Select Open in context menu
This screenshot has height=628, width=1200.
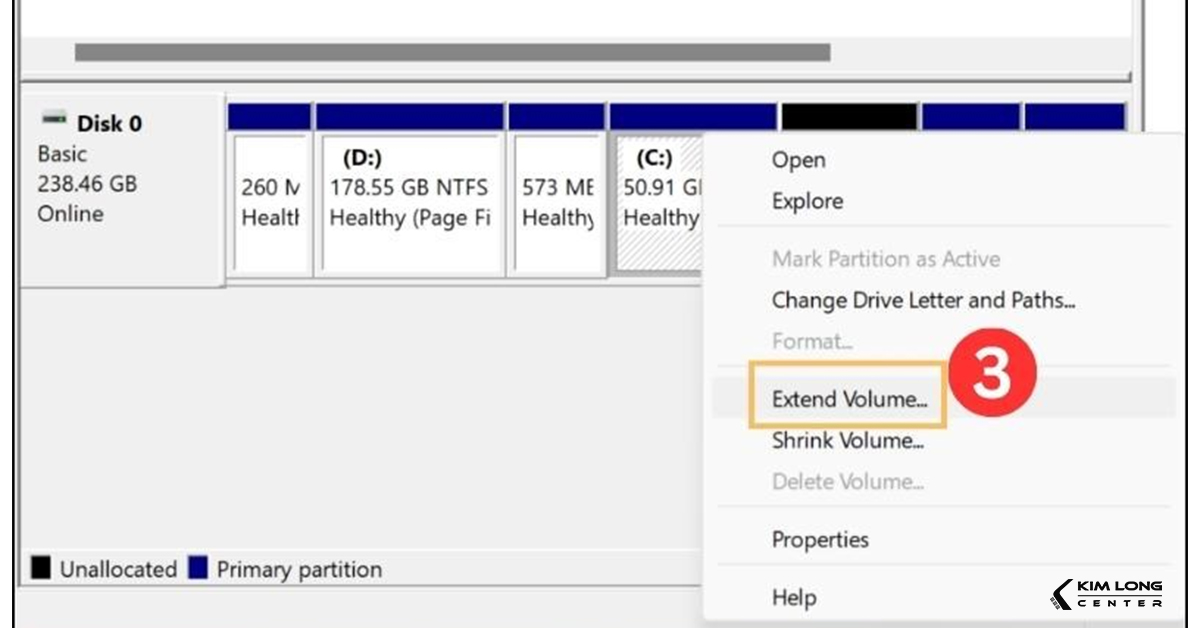798,160
